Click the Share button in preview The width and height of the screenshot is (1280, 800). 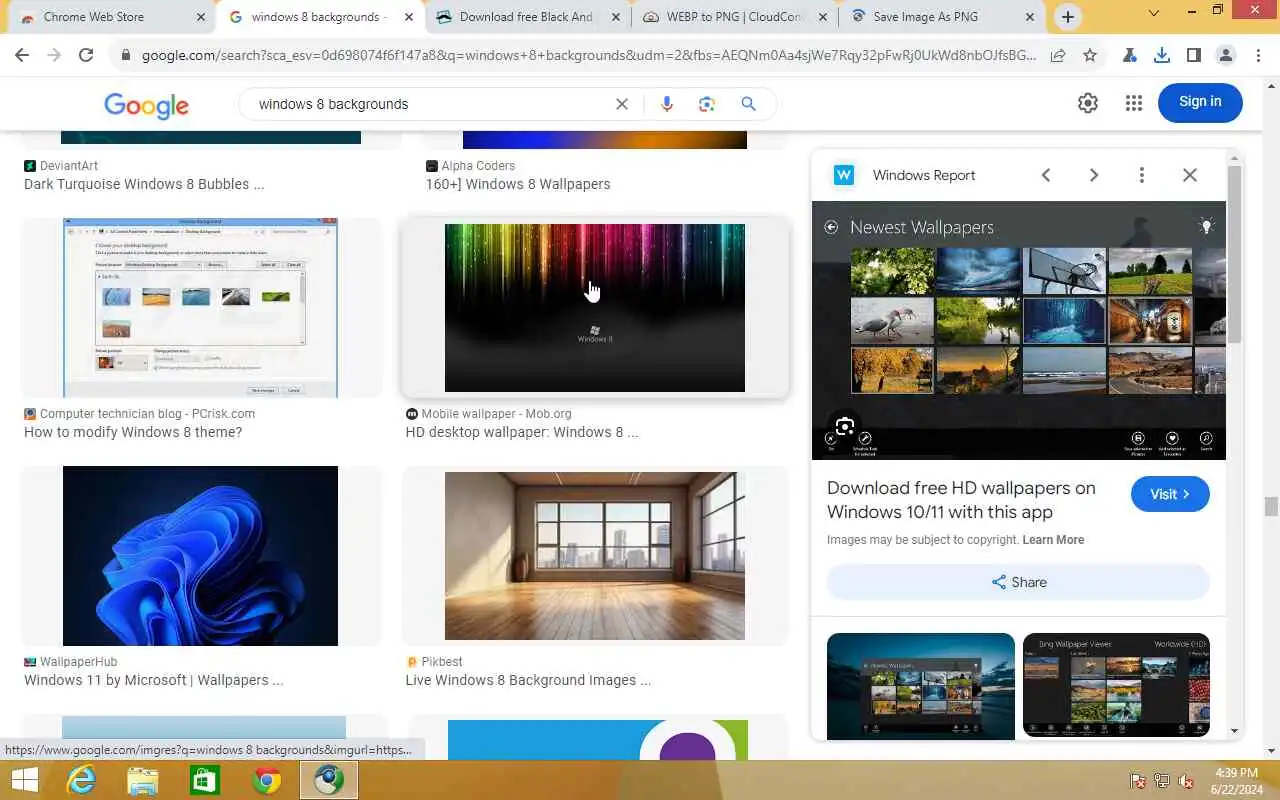(1018, 582)
